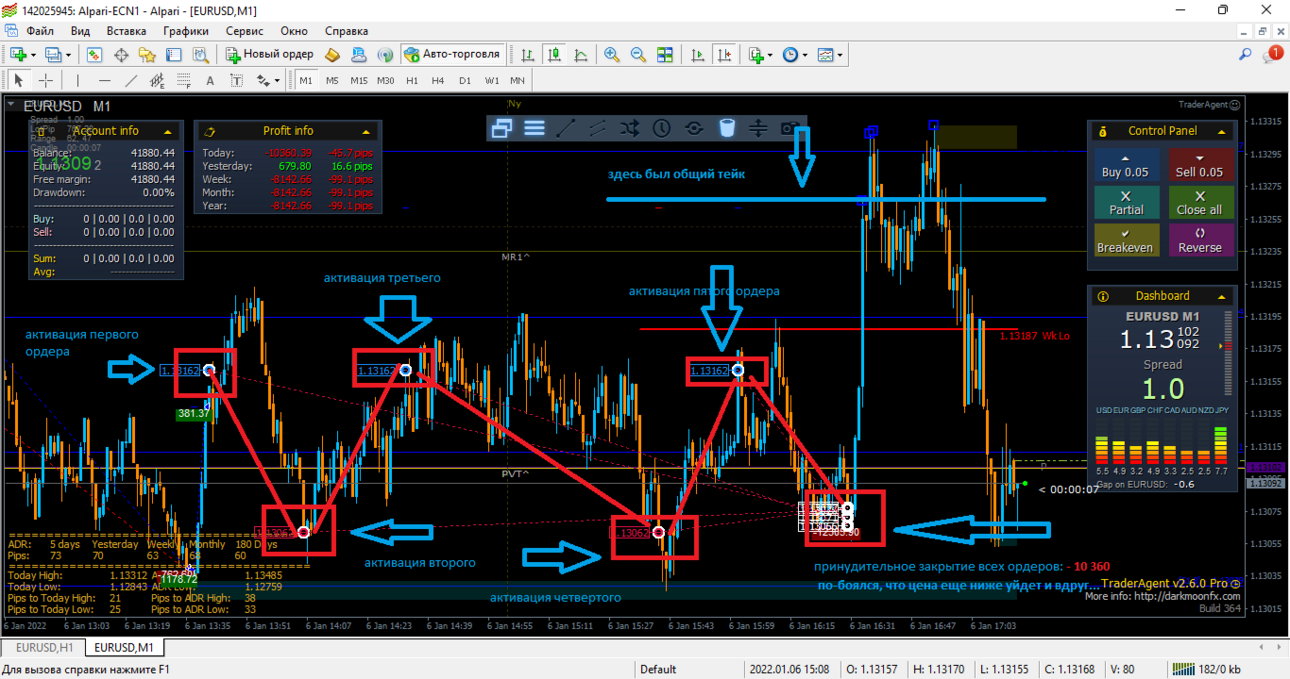Click the Breakeven button
Viewport: 1290px width, 679px height.
coord(1126,240)
